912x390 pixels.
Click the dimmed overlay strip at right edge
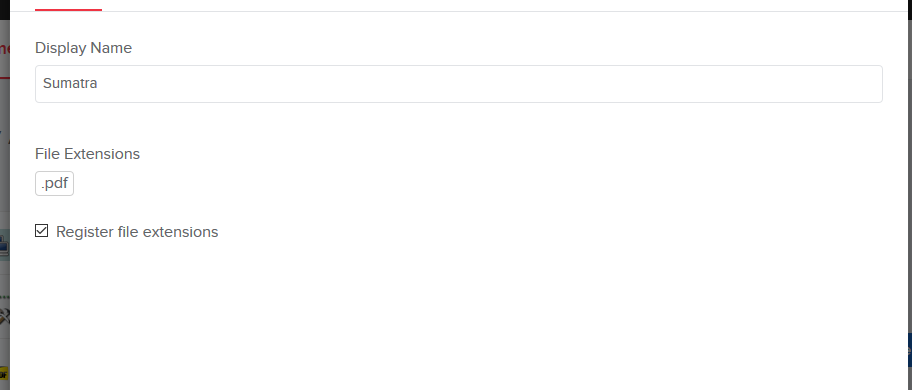pos(909,174)
